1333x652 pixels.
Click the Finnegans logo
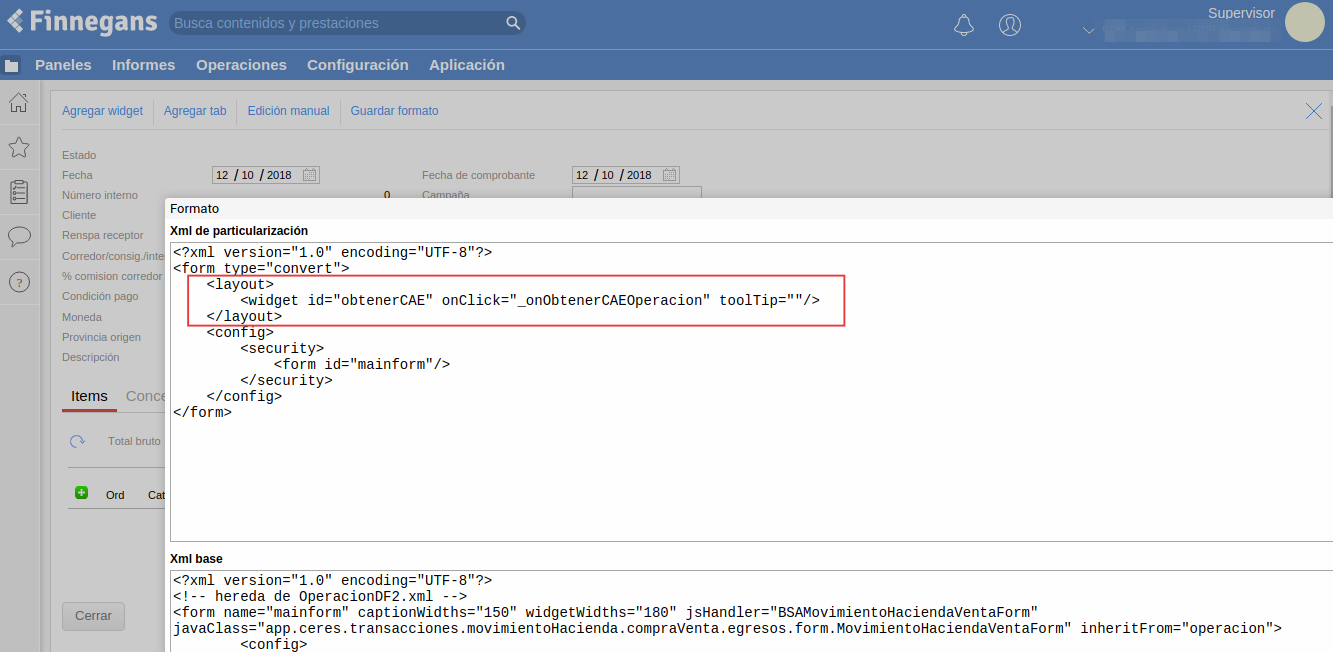tap(82, 22)
